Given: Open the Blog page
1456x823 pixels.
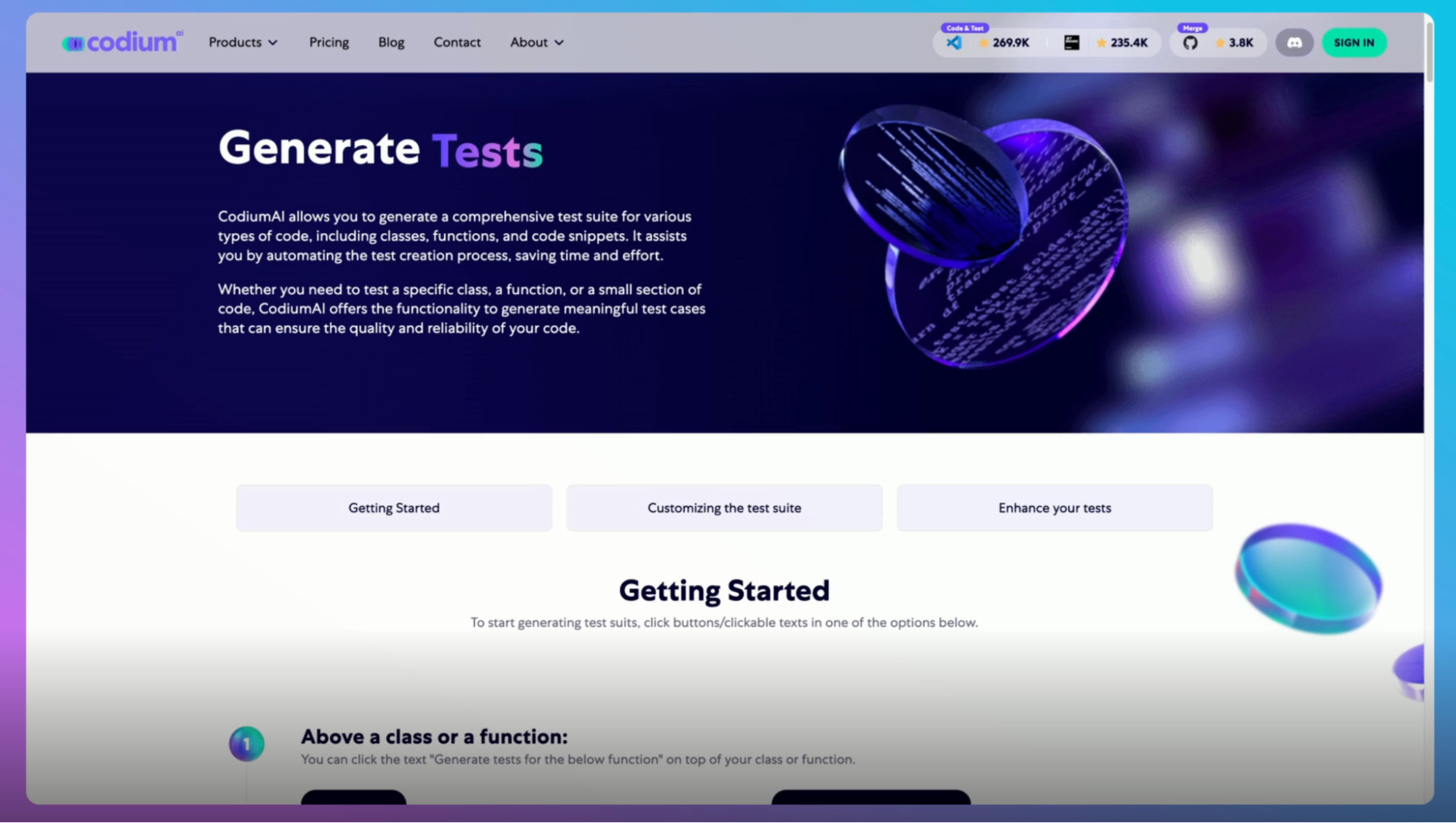Looking at the screenshot, I should click(x=391, y=42).
